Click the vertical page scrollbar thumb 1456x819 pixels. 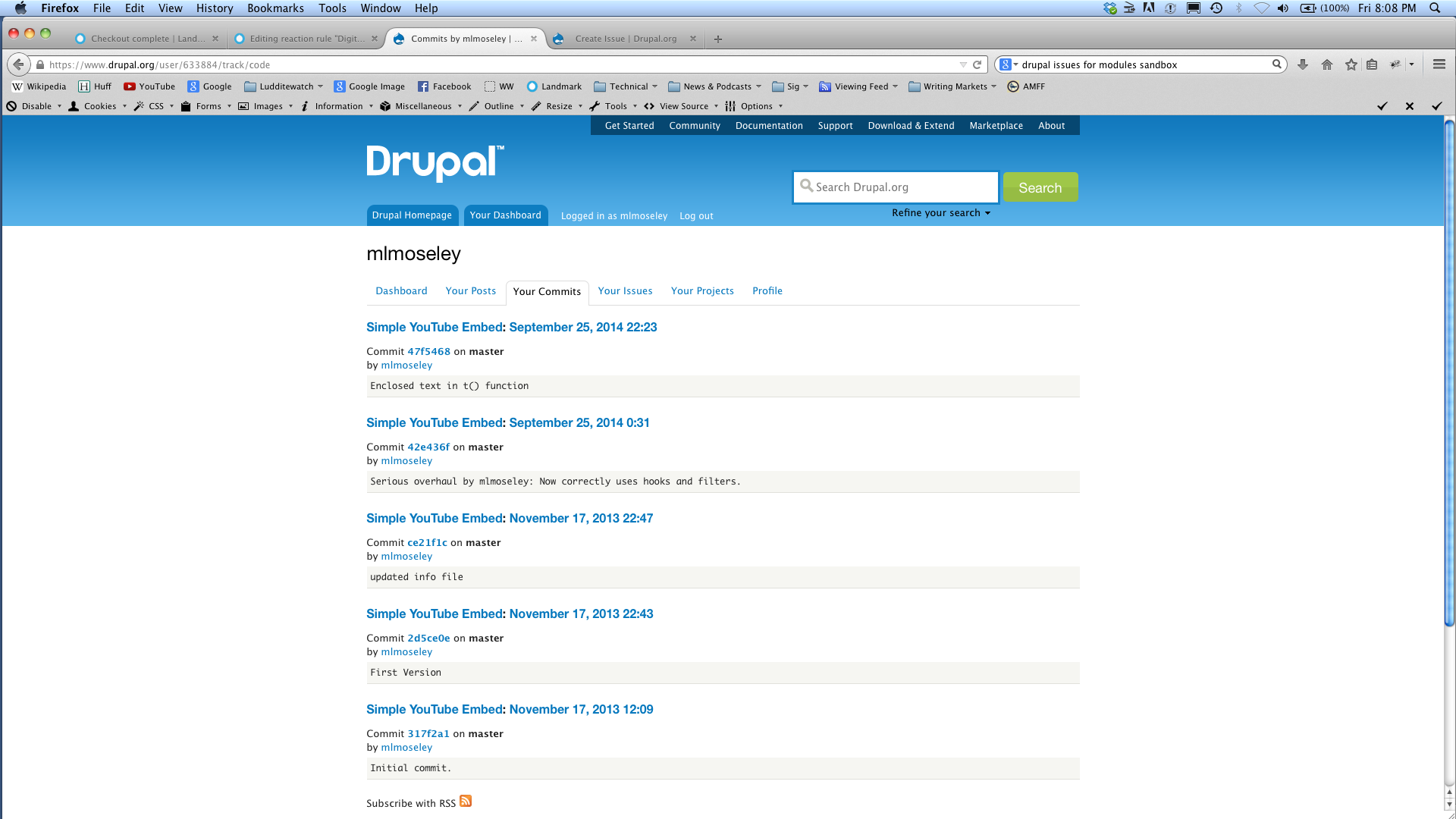point(1449,372)
